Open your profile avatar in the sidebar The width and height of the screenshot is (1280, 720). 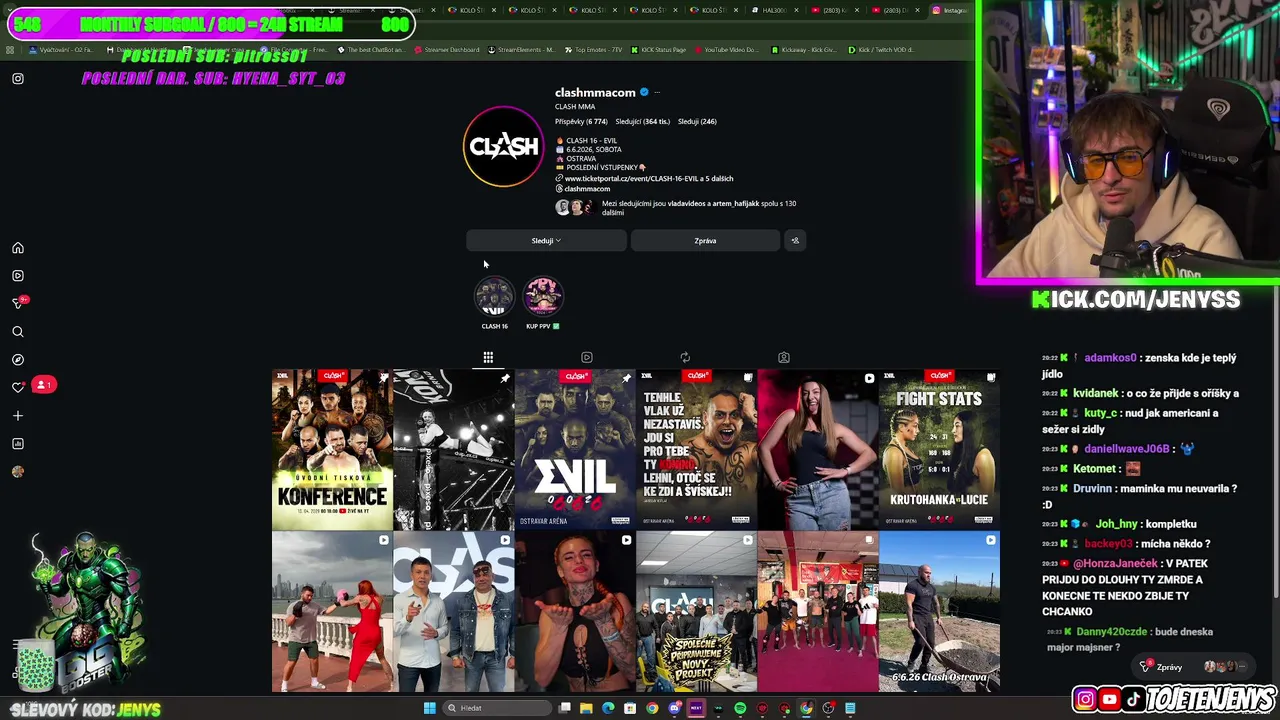18,471
